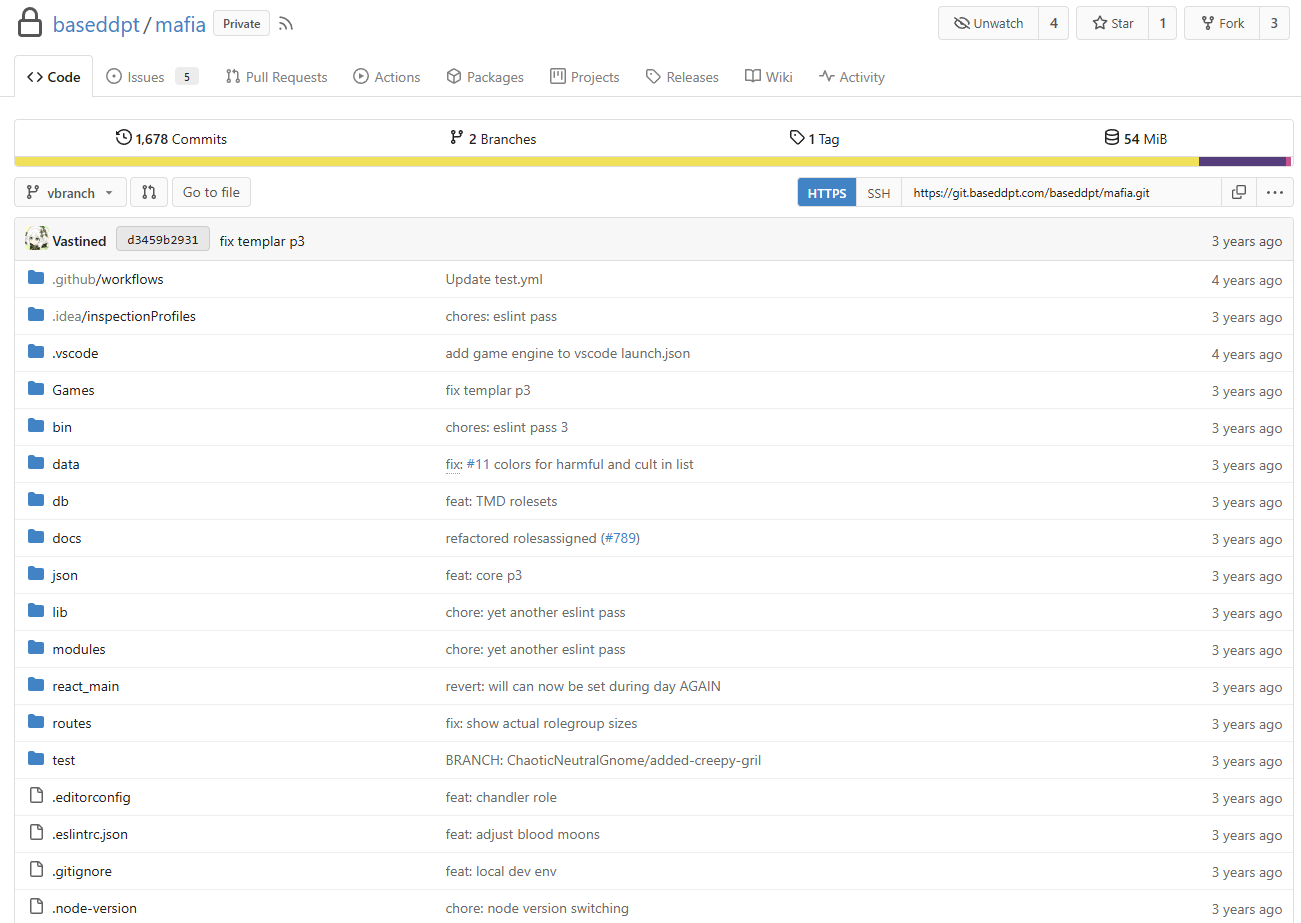Click the .editorconfig file icon
This screenshot has width=1301, height=923.
coord(37,797)
